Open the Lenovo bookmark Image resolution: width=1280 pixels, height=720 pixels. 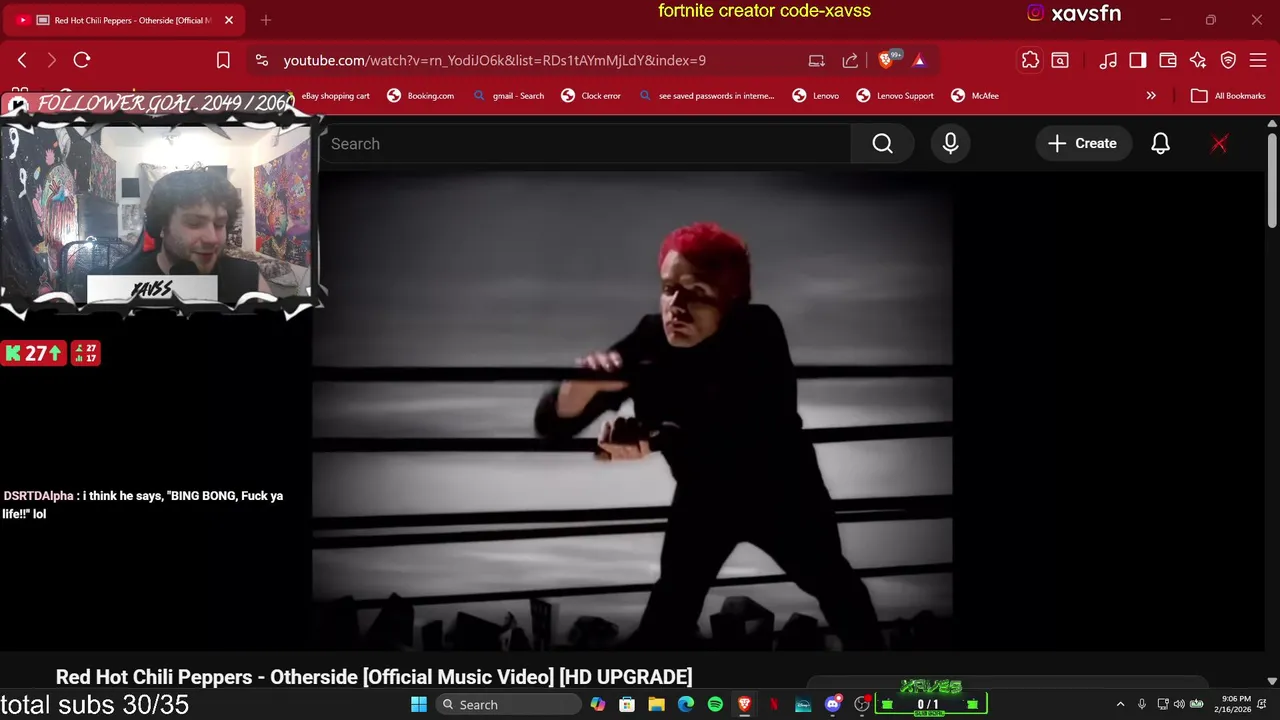[816, 96]
